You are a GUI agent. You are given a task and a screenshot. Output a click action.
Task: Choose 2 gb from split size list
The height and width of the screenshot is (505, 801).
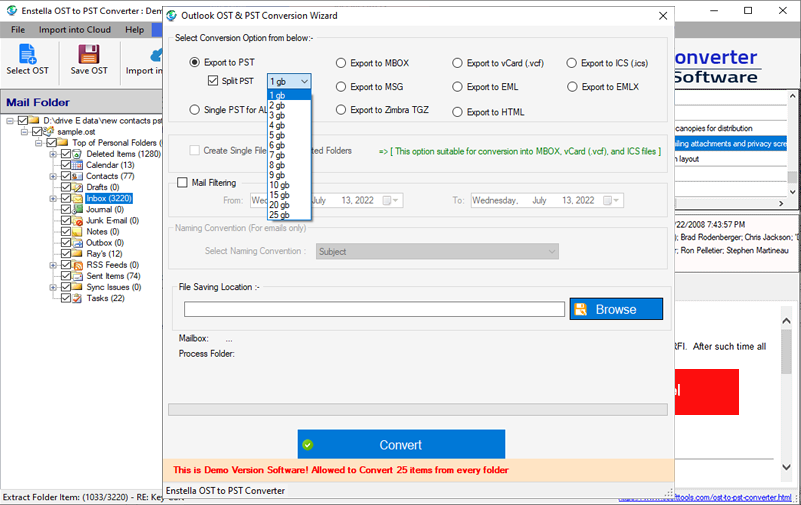tap(289, 106)
